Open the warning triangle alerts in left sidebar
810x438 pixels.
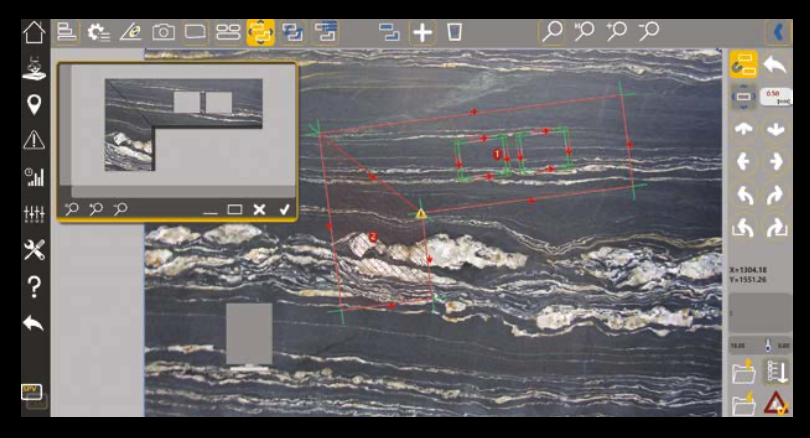34,140
